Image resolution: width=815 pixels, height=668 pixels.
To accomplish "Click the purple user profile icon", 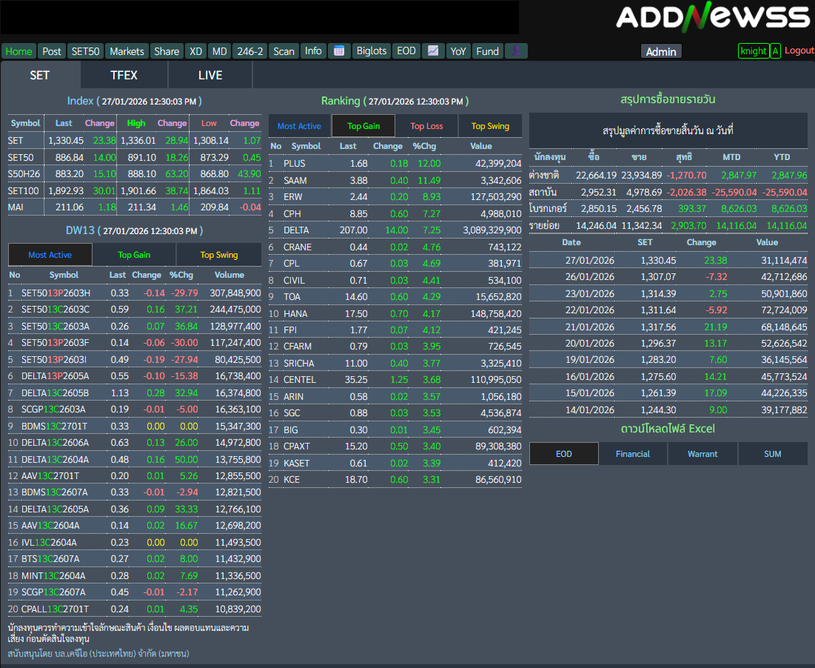I will click(x=516, y=51).
